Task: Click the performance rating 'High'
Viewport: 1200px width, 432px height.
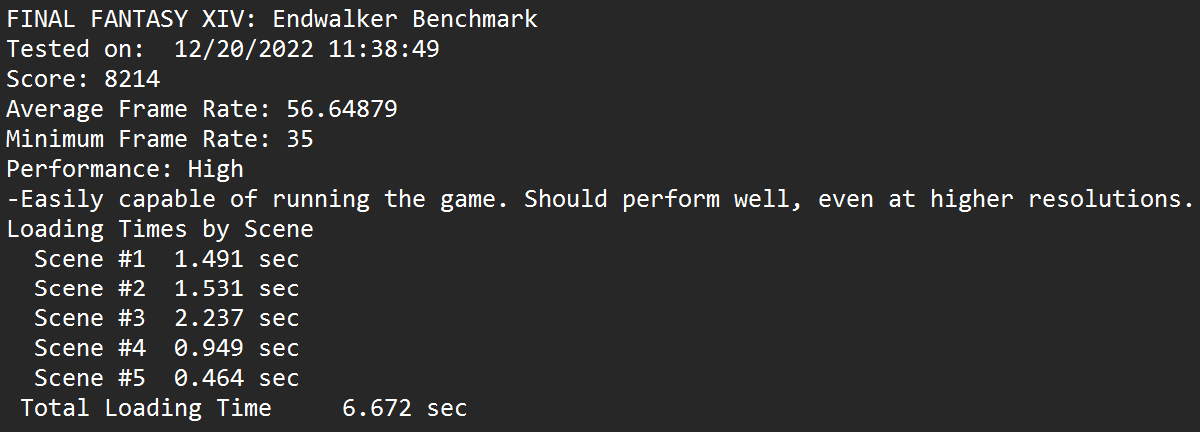Action: (x=215, y=169)
